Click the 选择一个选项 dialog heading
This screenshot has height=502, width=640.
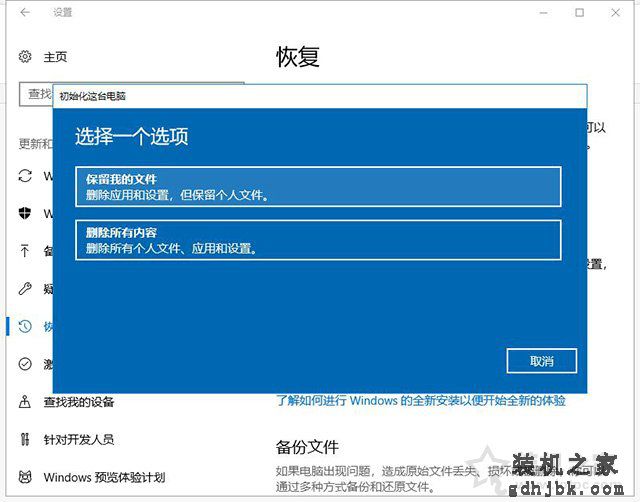pyautogui.click(x=131, y=136)
